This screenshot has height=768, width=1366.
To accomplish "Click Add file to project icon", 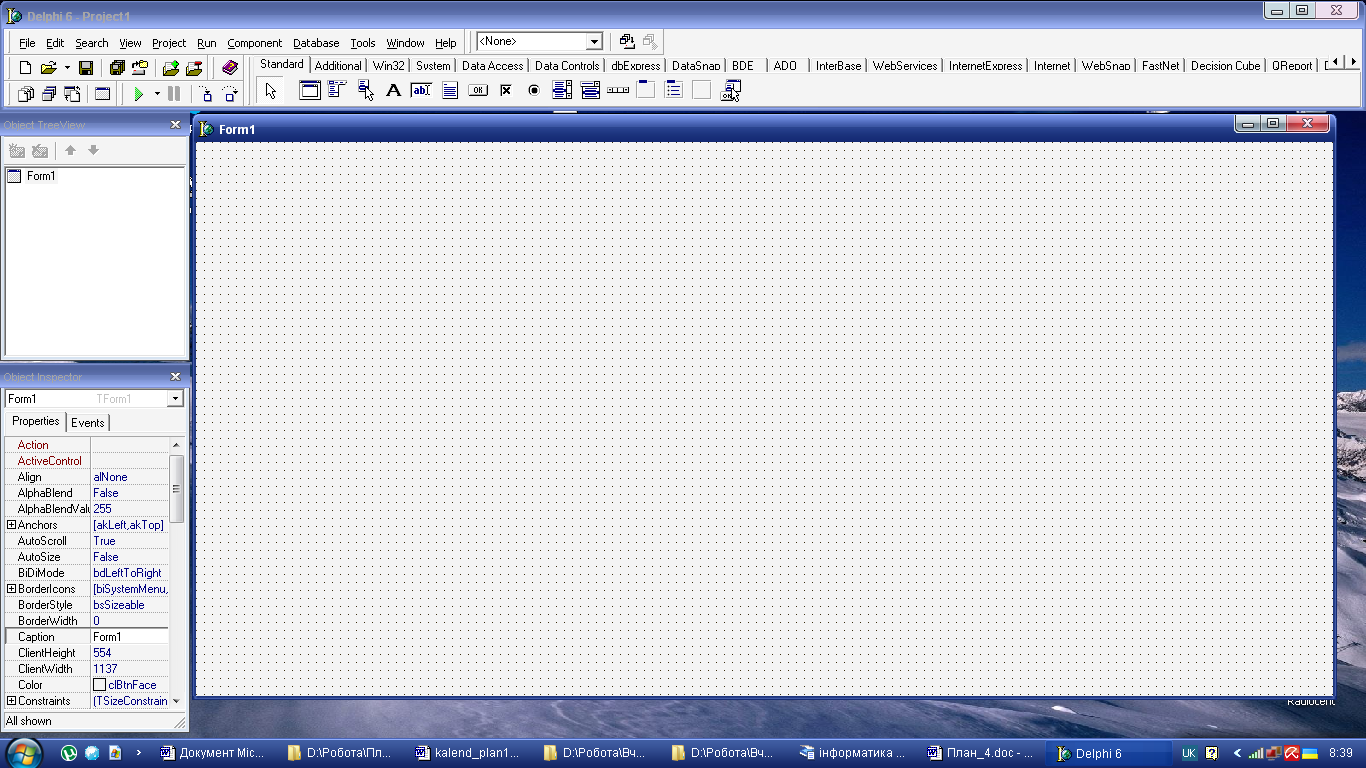I will click(x=171, y=68).
